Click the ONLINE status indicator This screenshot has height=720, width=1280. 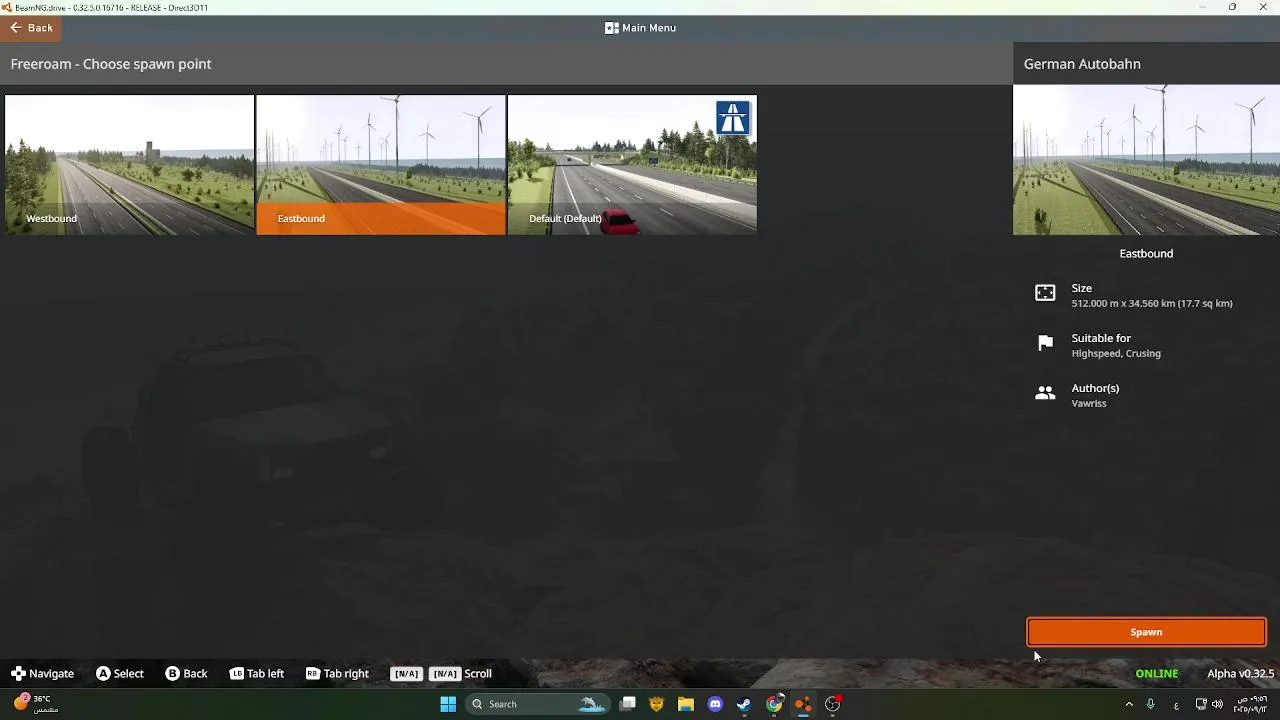point(1157,674)
